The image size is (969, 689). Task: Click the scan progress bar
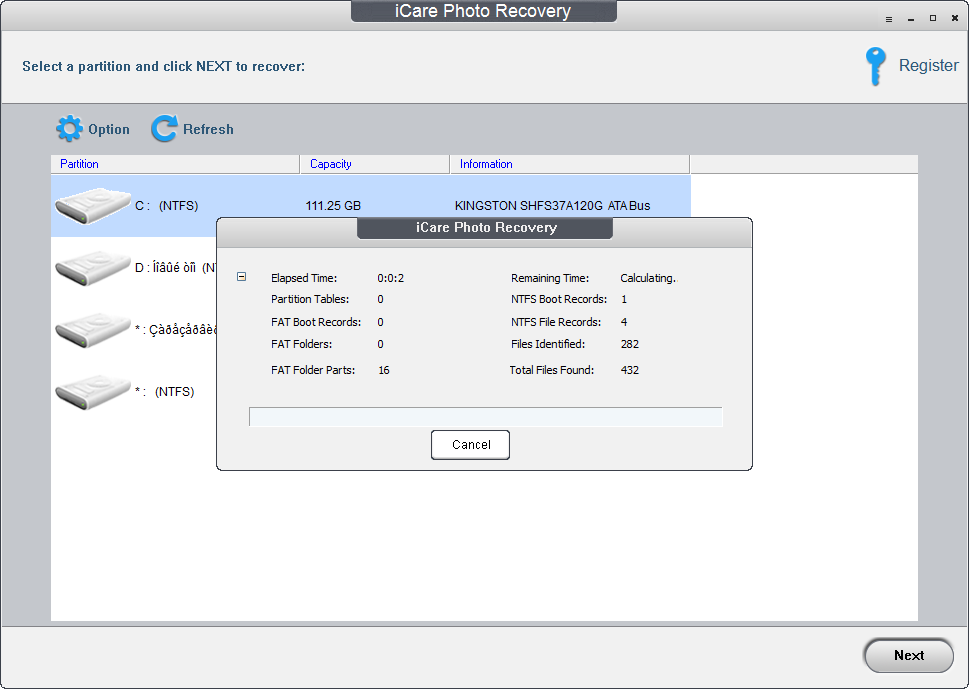click(486, 416)
